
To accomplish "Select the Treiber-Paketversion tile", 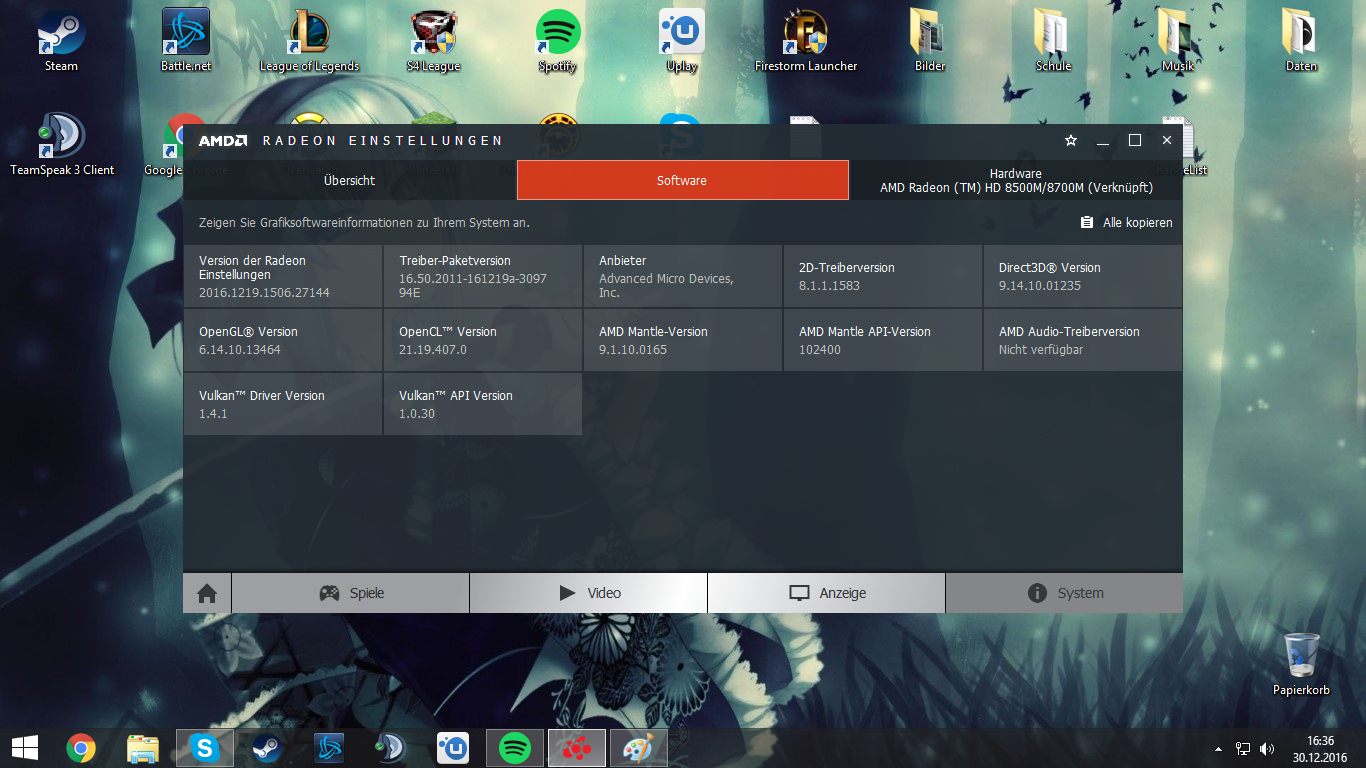I will [483, 276].
